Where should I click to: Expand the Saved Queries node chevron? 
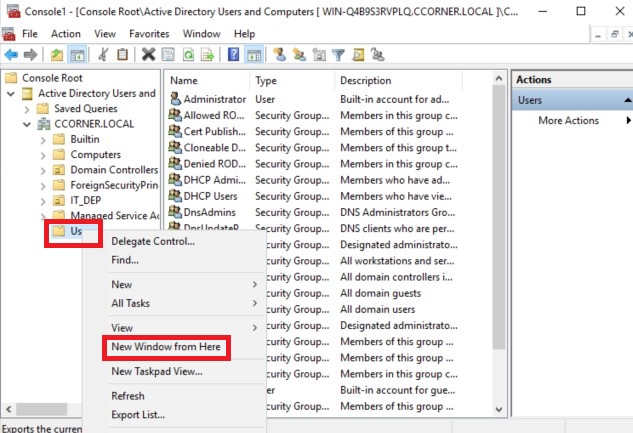27,109
